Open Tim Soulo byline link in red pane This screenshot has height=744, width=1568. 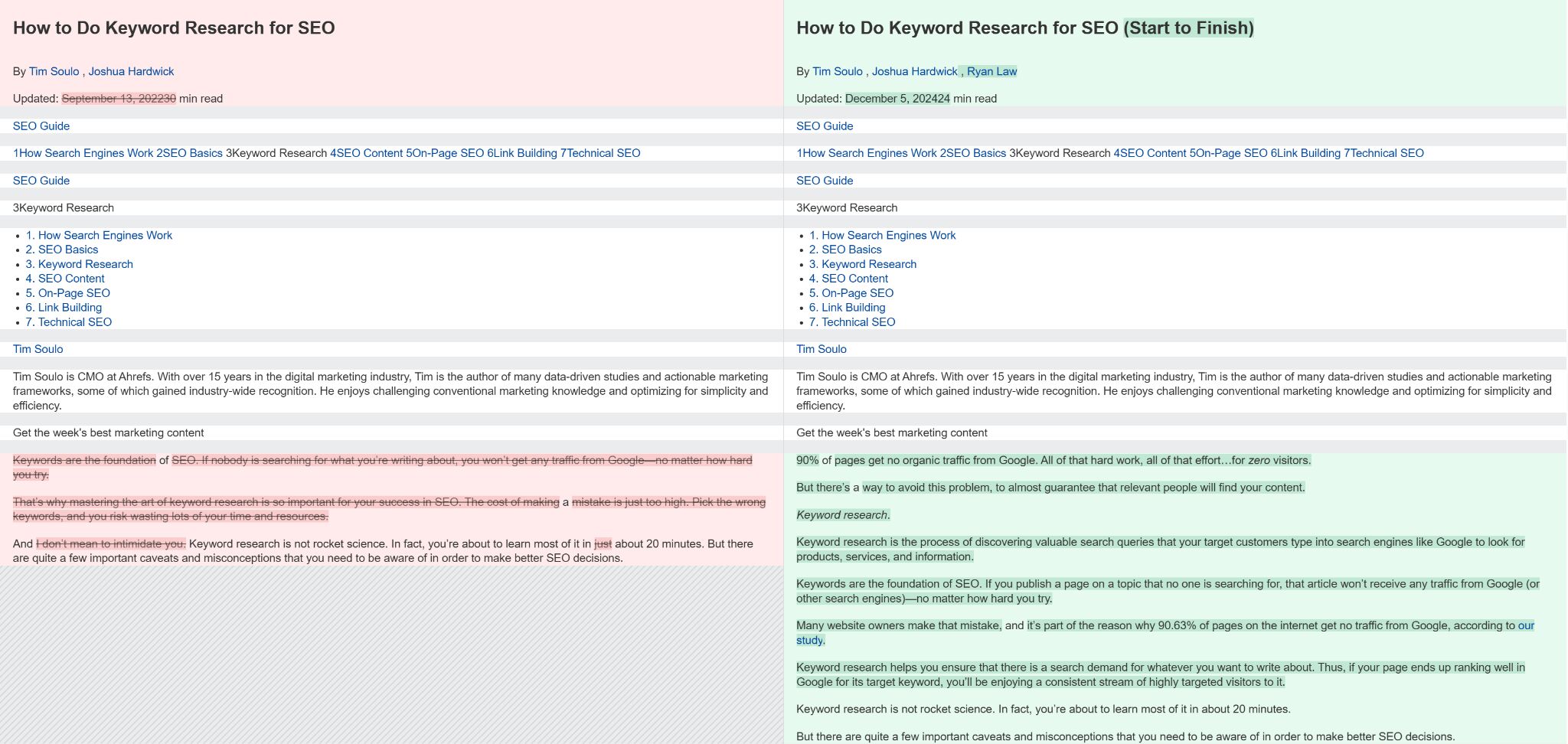(54, 71)
